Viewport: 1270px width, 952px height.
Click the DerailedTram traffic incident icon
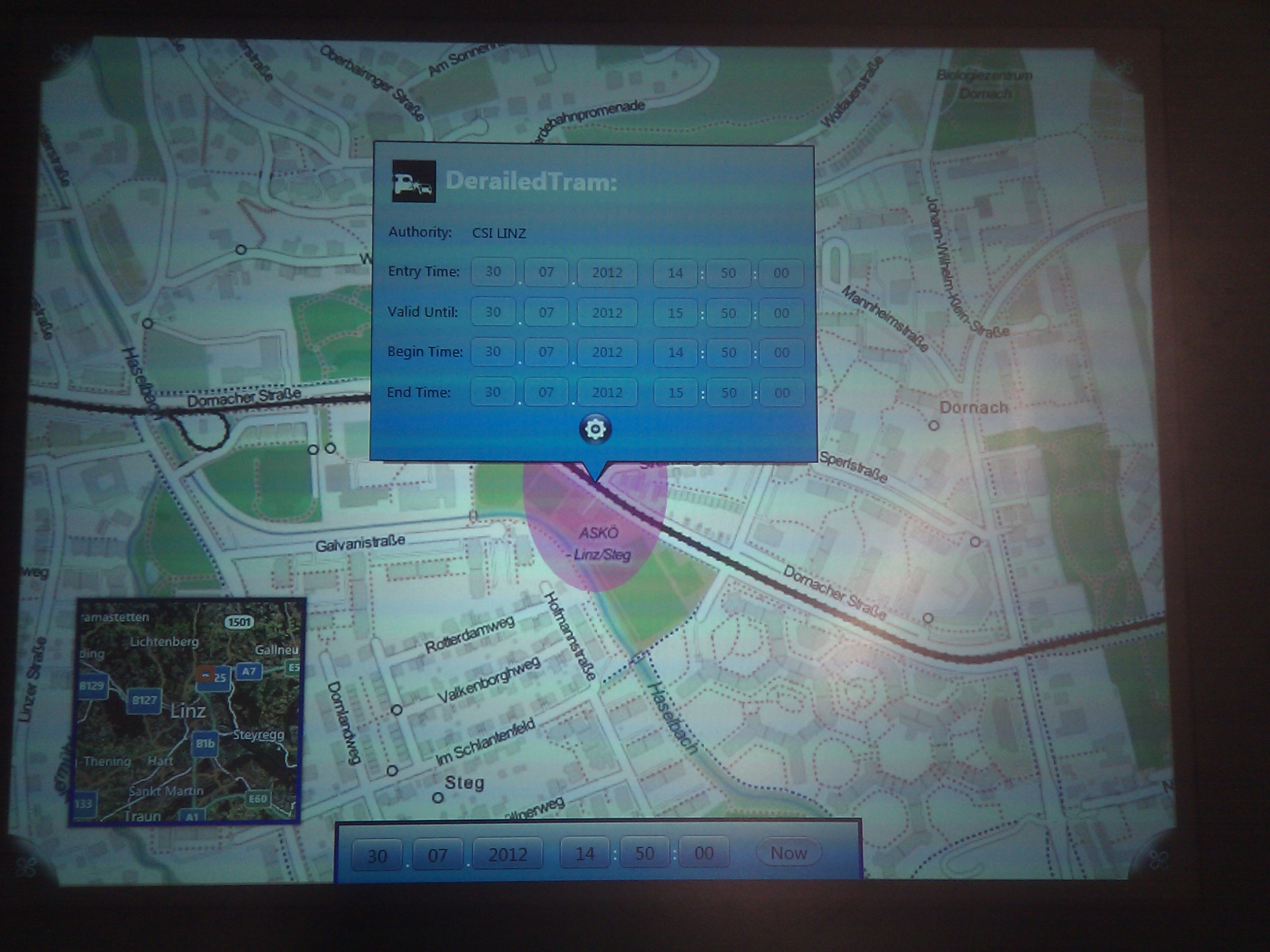click(413, 181)
